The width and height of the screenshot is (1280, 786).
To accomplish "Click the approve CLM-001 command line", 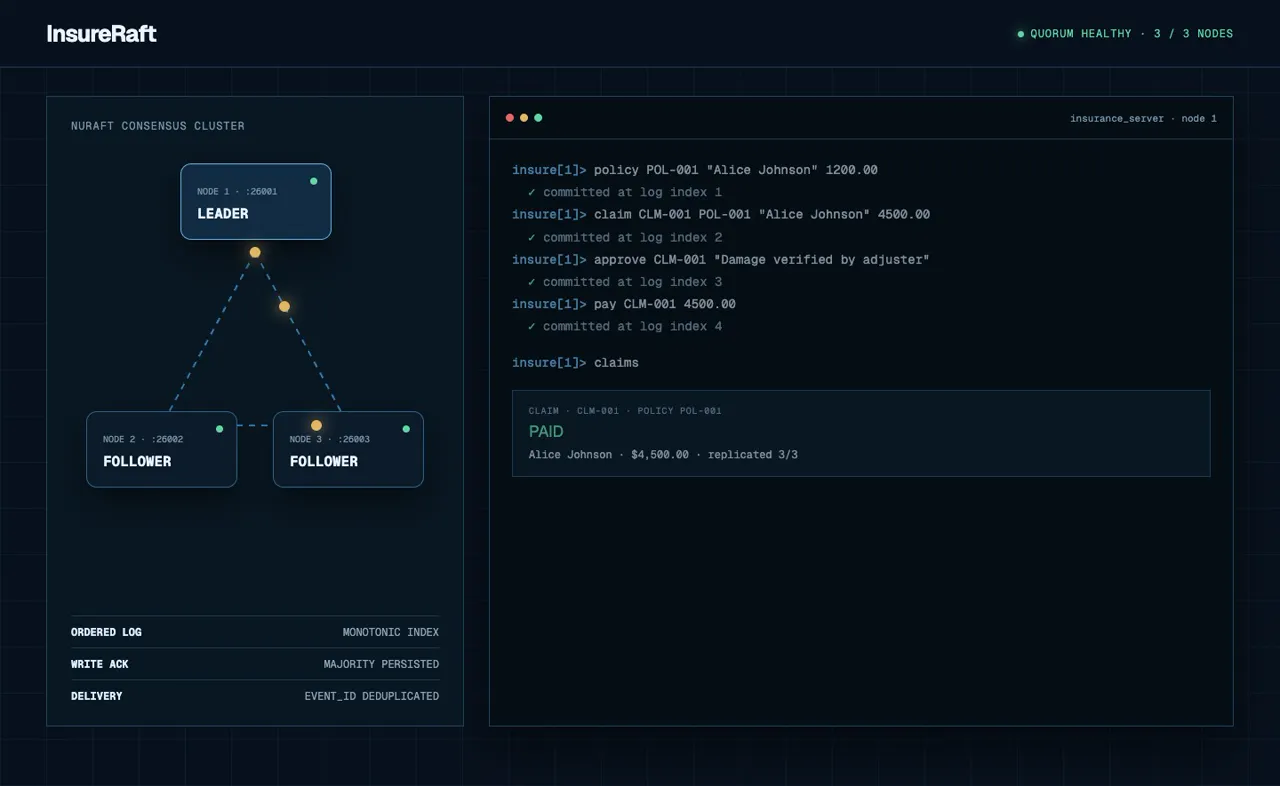I will click(x=721, y=259).
